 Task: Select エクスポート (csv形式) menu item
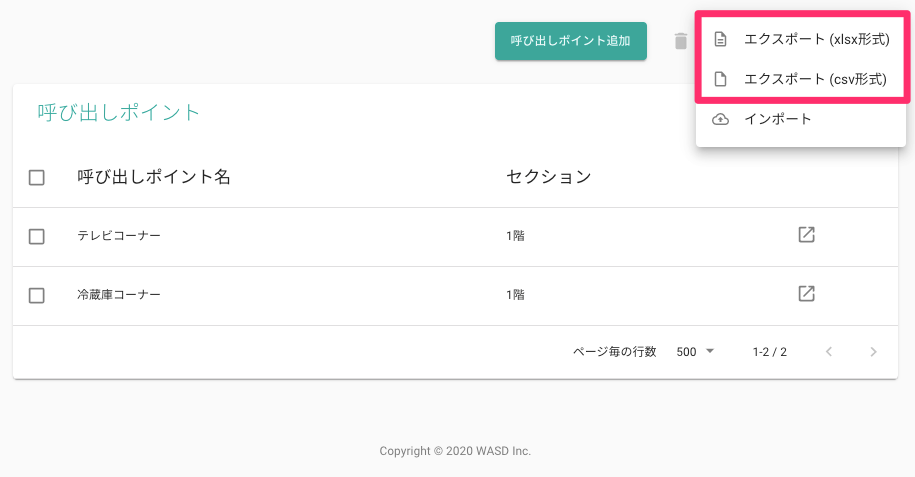(x=801, y=79)
